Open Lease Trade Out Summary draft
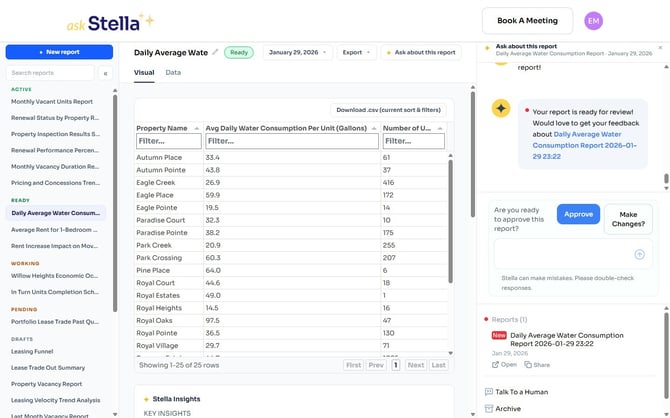Image resolution: width=670 pixels, height=418 pixels. pos(48,368)
